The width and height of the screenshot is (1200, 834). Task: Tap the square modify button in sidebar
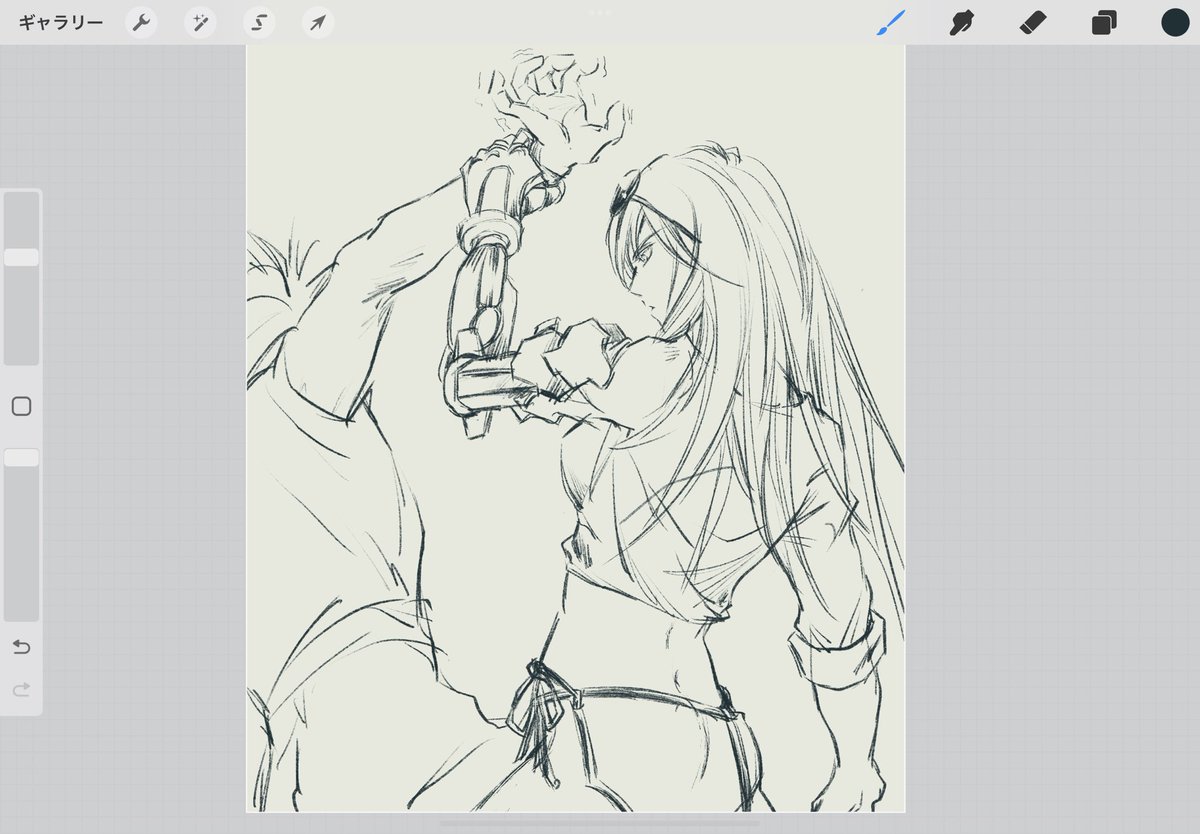click(x=21, y=407)
